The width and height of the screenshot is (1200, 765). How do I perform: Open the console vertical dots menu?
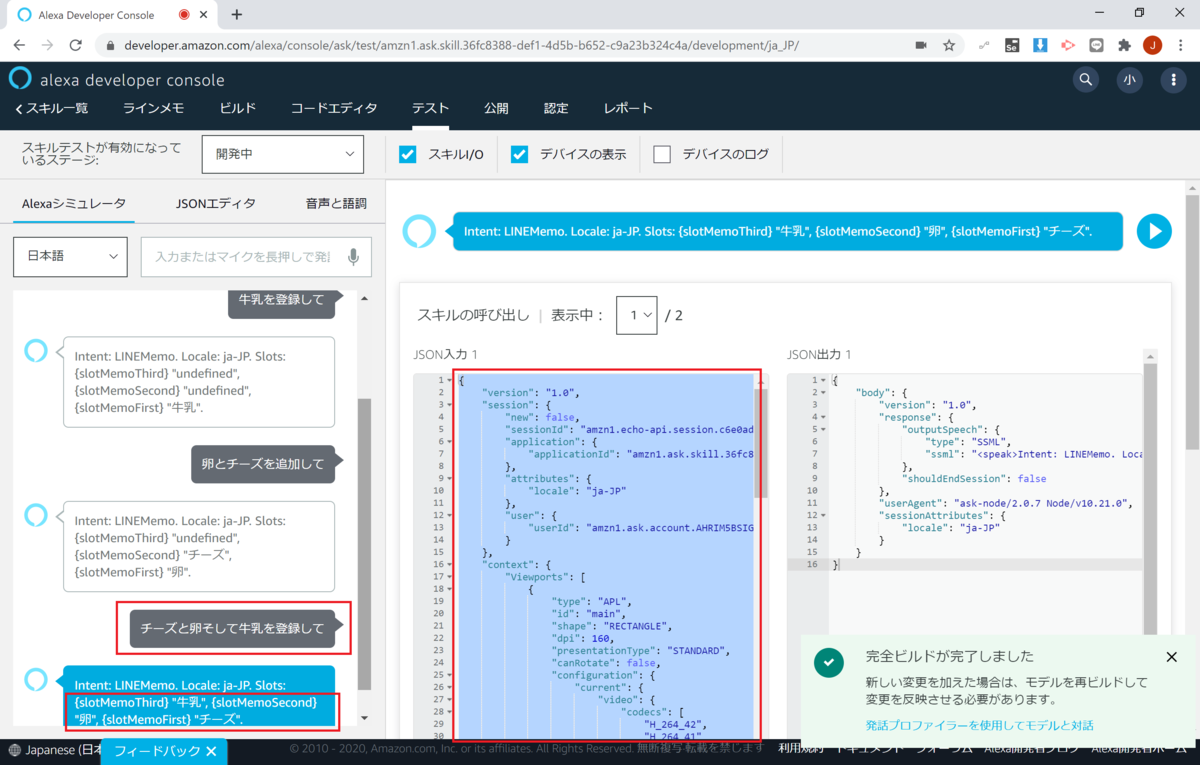tap(1173, 80)
